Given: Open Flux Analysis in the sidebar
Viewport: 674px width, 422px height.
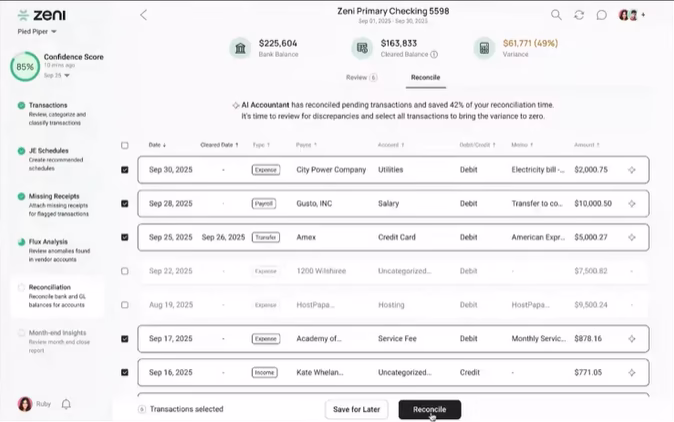Looking at the screenshot, I should pos(57,251).
